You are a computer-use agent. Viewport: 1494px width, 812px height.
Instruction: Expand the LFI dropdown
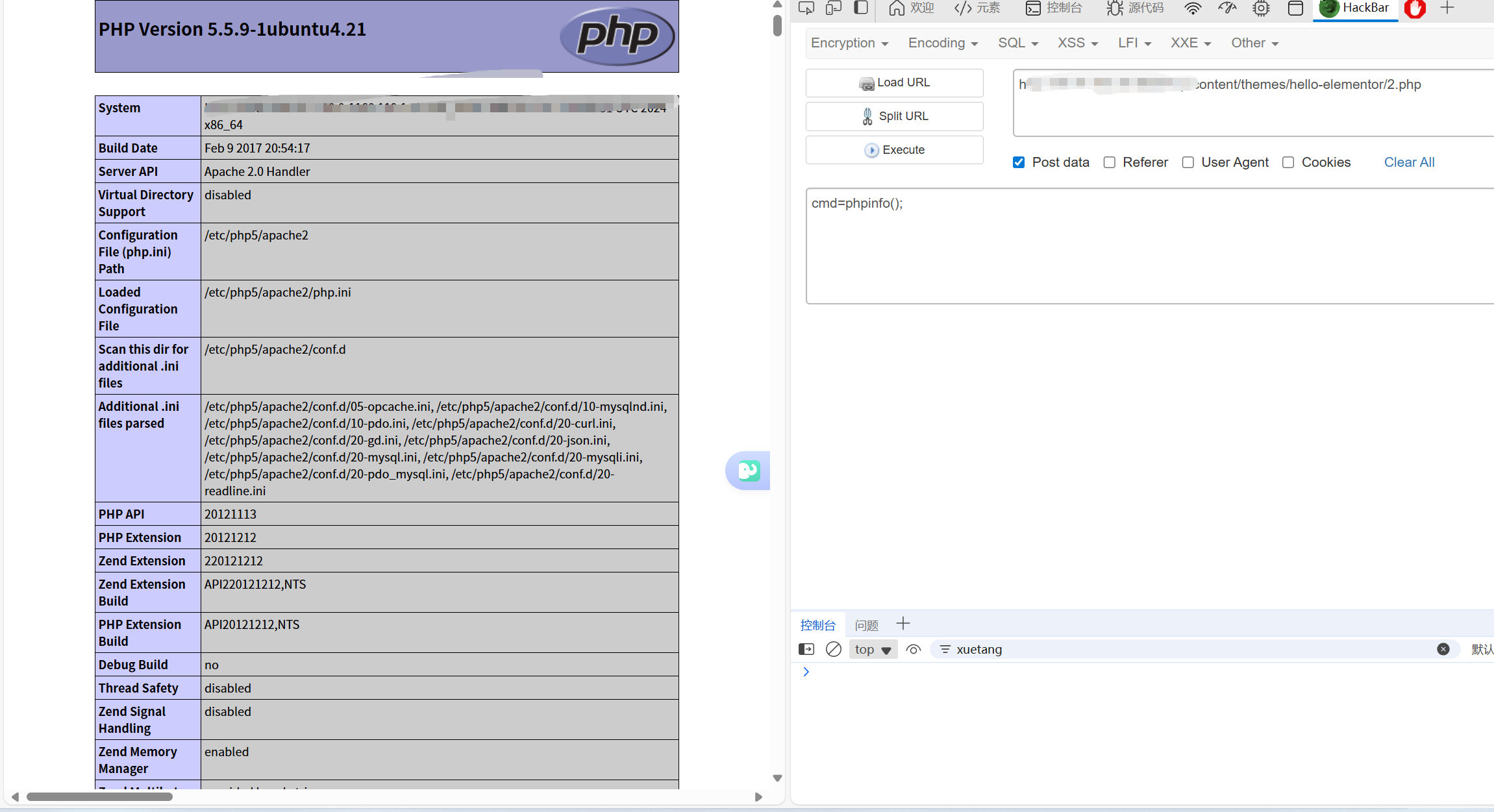pos(1134,43)
